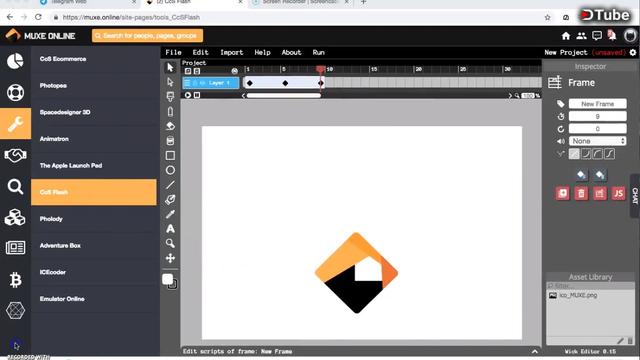Open the Import menu

click(231, 53)
